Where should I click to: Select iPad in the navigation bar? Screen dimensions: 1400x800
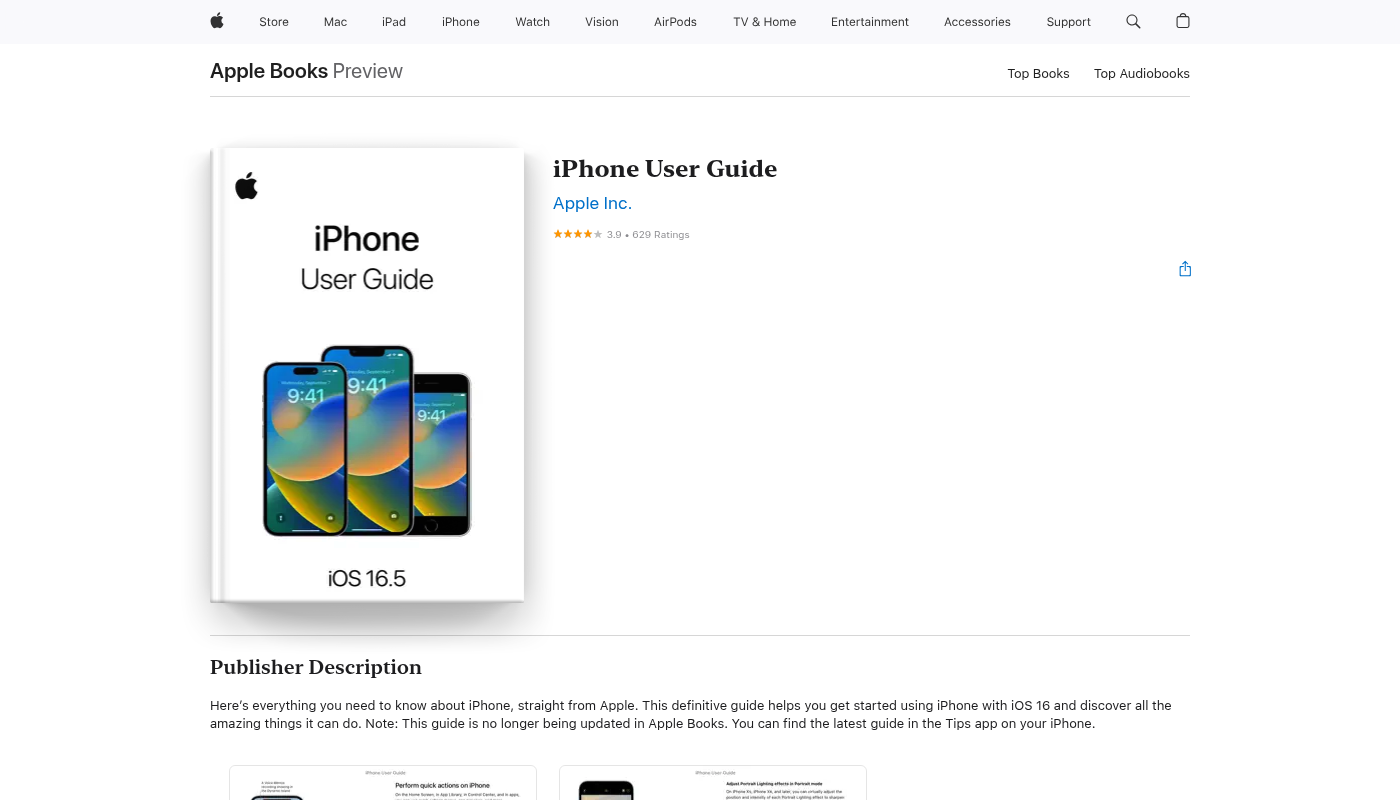click(x=394, y=22)
